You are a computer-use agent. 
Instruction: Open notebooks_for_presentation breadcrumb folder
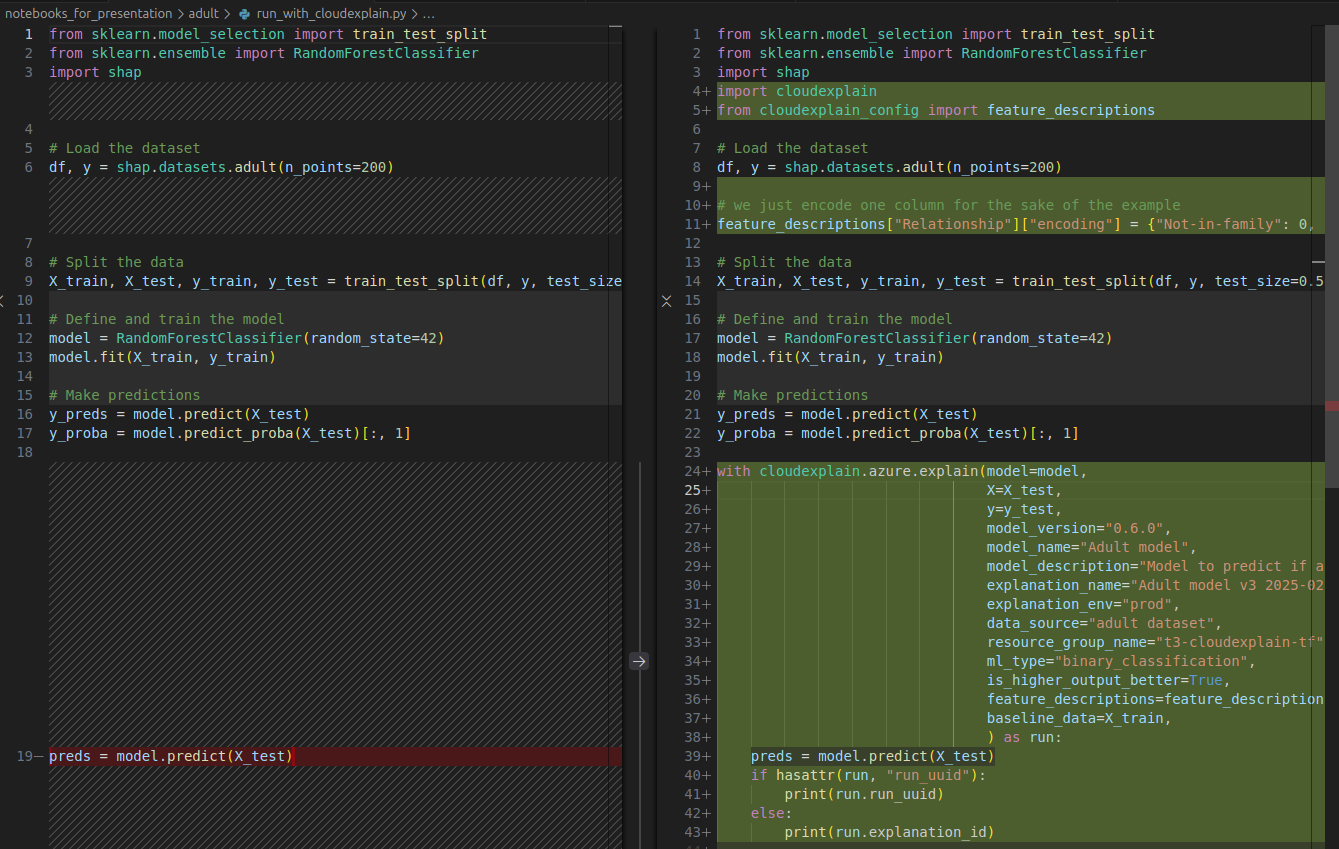tap(88, 14)
